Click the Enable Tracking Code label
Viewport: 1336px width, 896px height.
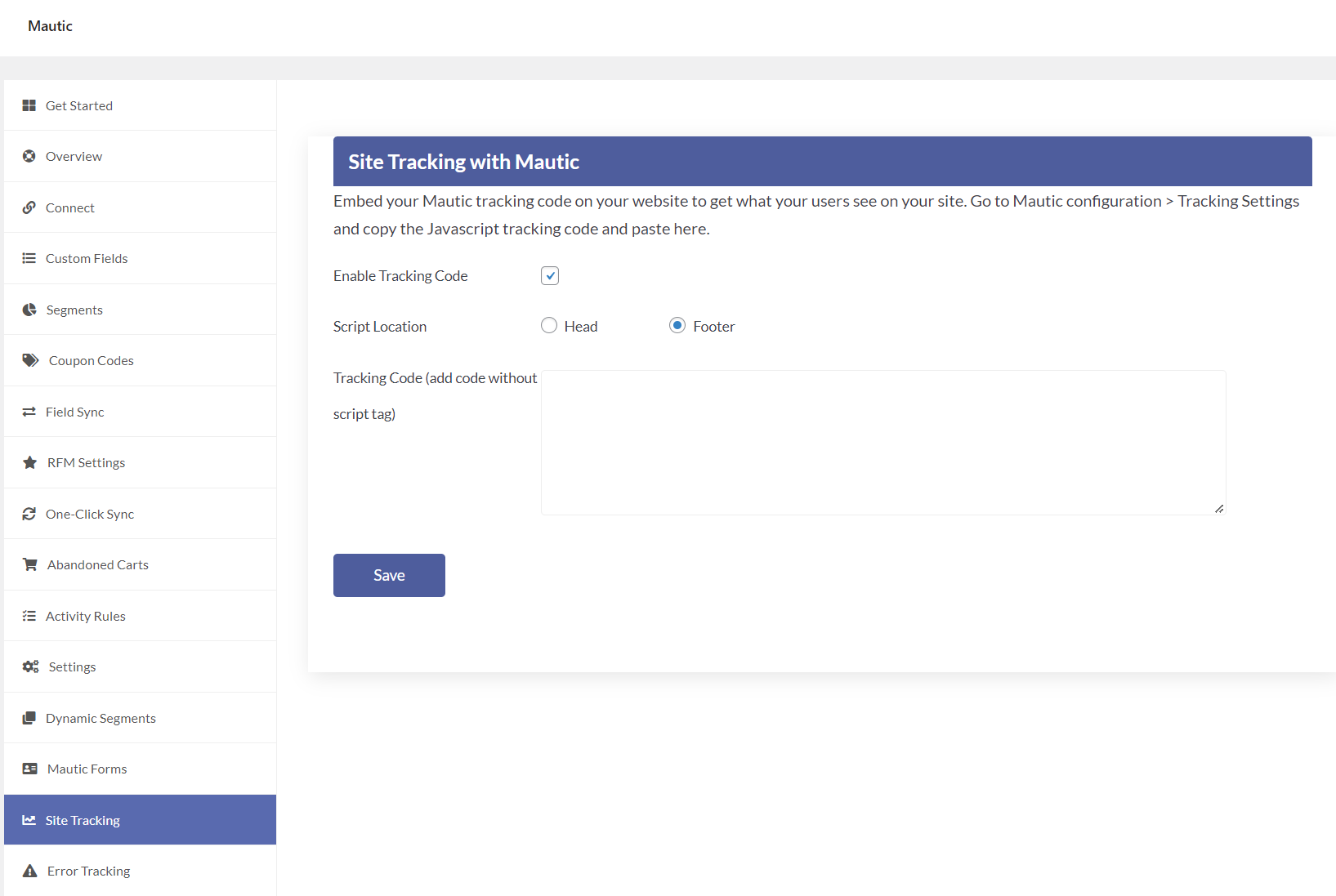(x=400, y=276)
